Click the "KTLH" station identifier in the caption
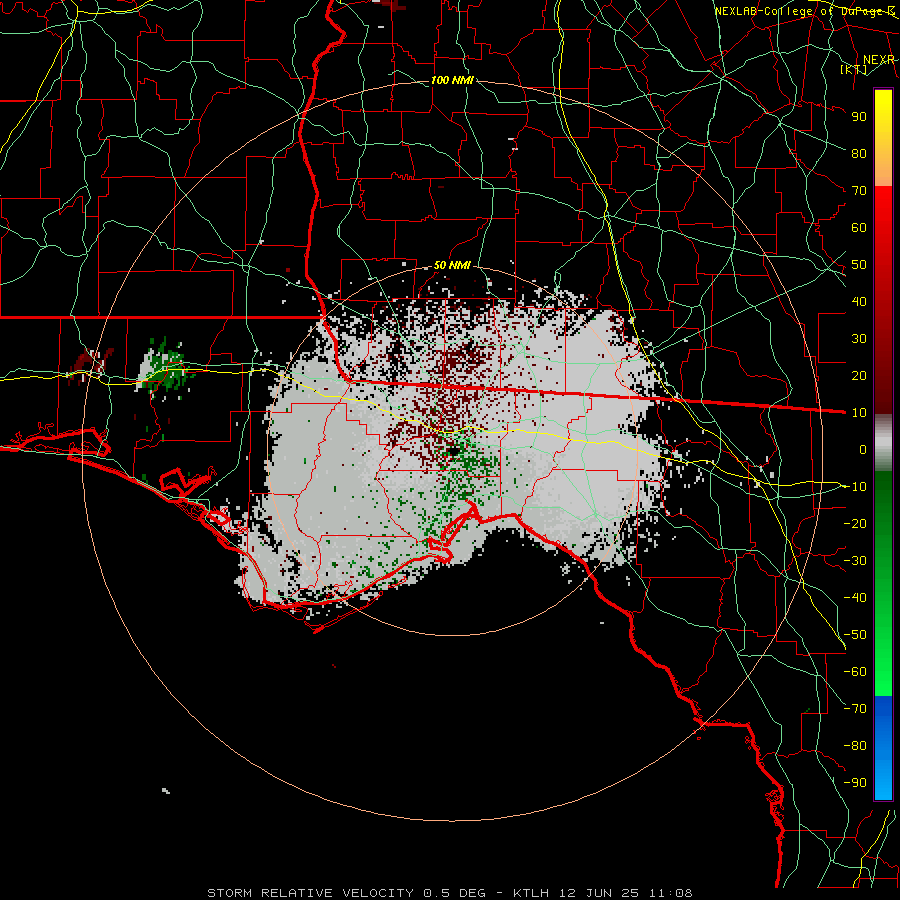 click(531, 893)
